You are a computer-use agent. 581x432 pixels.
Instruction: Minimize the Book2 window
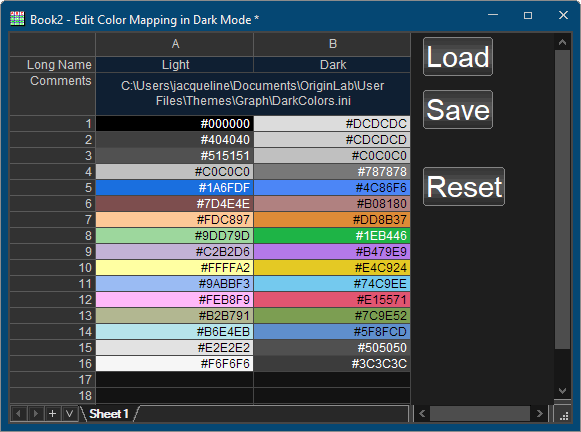493,15
